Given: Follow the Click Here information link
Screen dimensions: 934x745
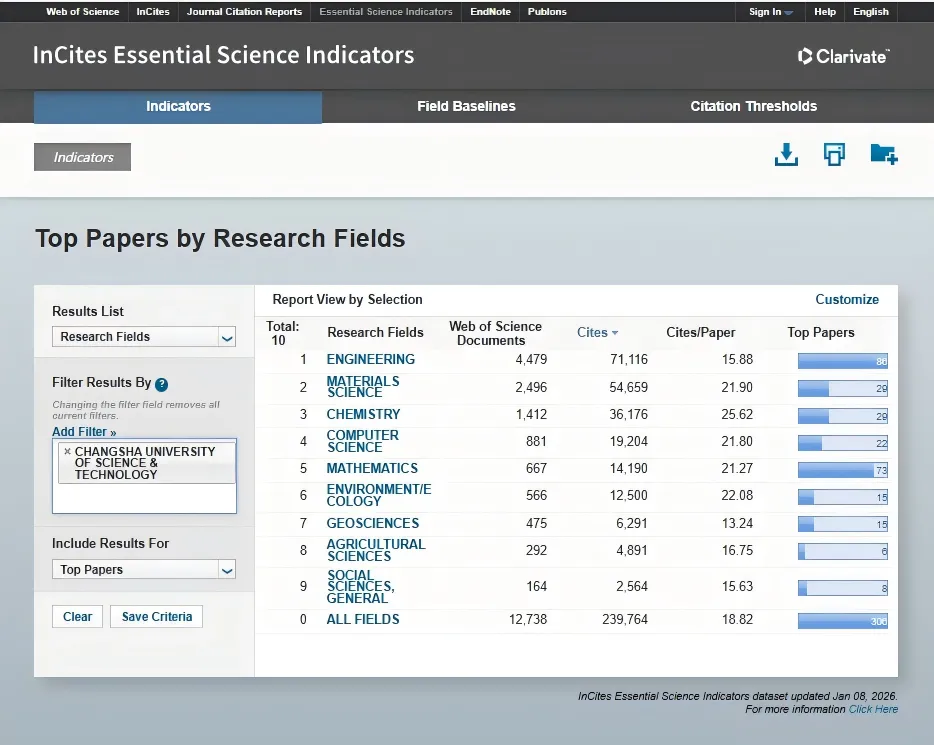Looking at the screenshot, I should tap(873, 709).
